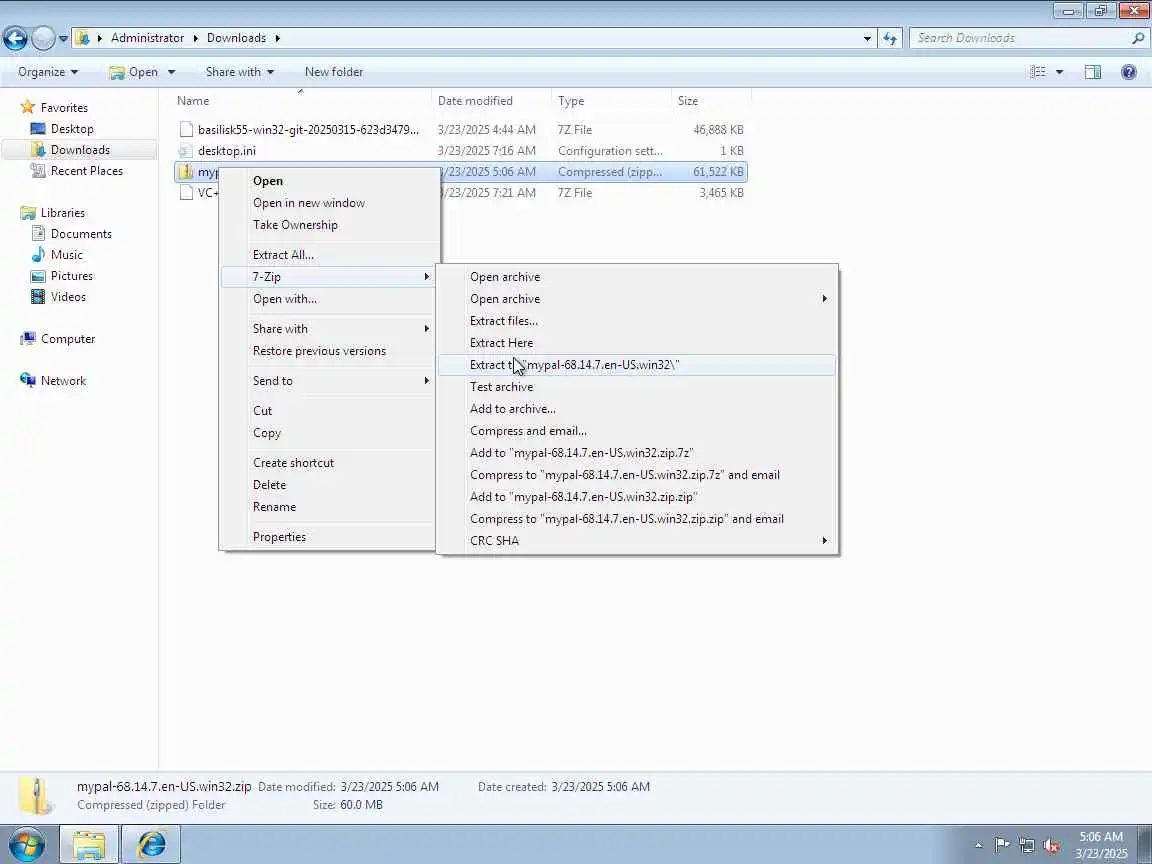Select the desktop.ini file
This screenshot has height=864, width=1152.
(461, 151)
